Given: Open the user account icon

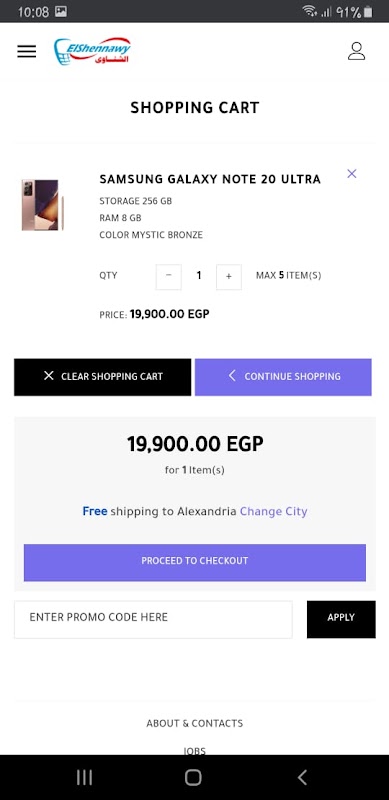Looking at the screenshot, I should click(356, 51).
